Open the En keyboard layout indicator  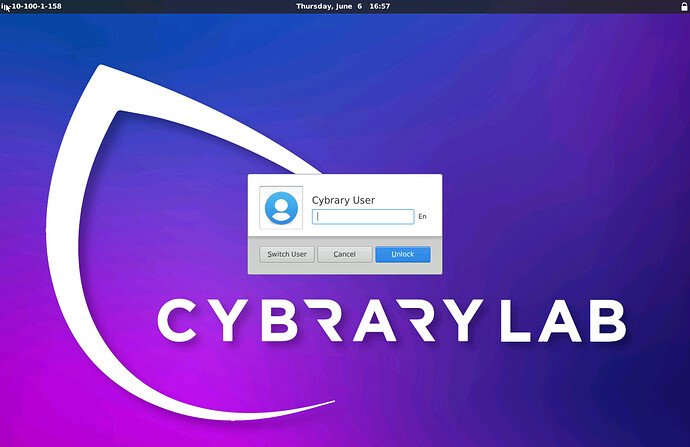tap(422, 216)
